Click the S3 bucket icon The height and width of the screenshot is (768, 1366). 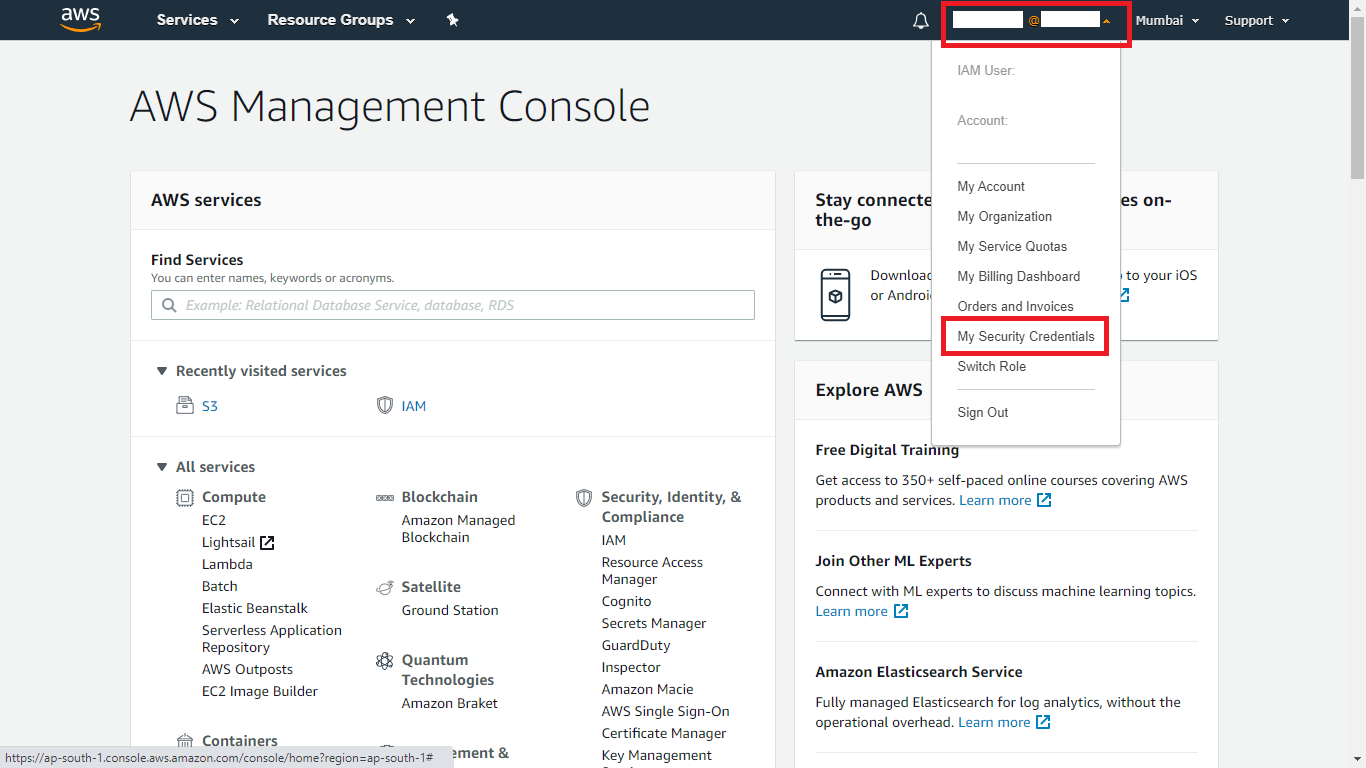coord(184,405)
